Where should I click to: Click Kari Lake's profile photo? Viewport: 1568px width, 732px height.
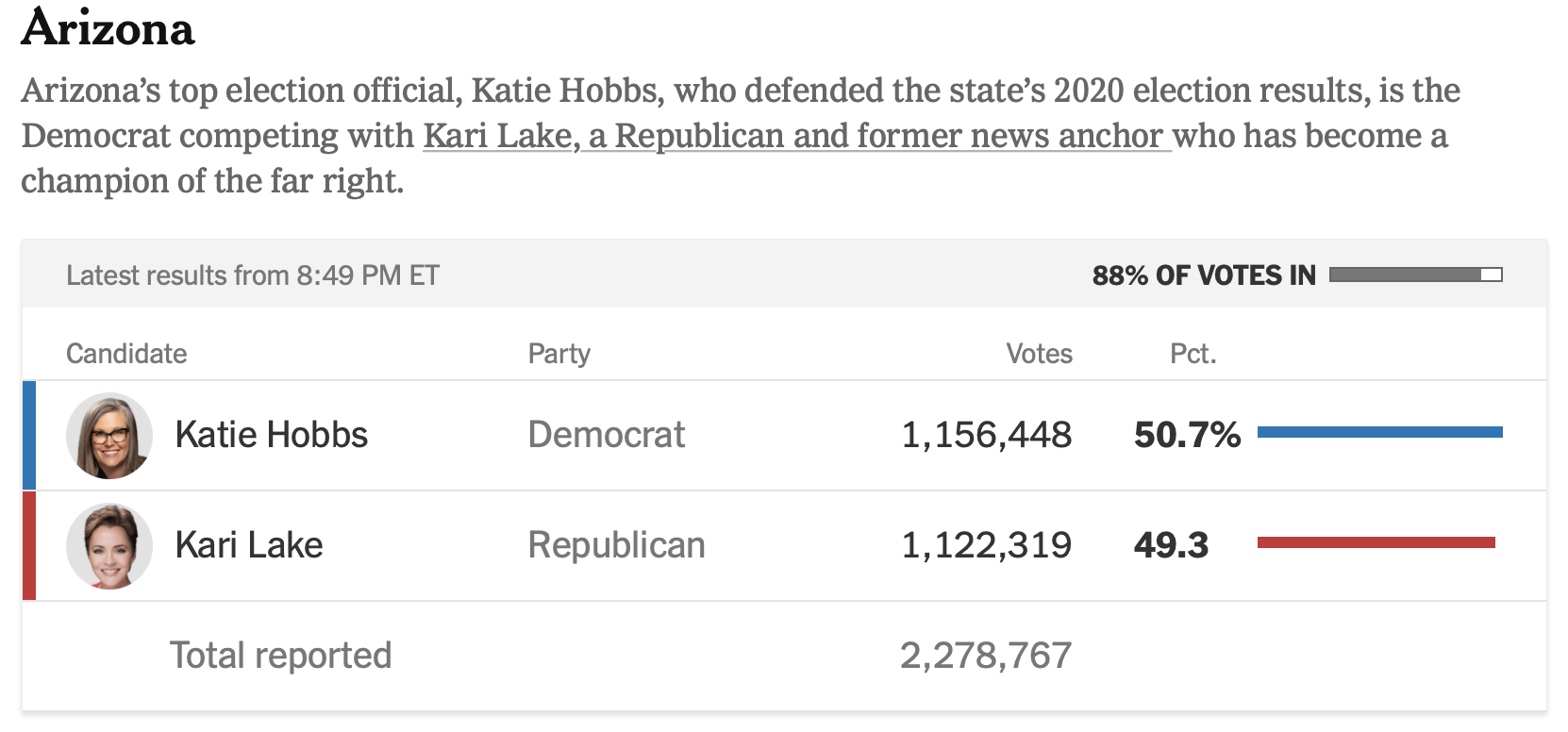click(109, 546)
